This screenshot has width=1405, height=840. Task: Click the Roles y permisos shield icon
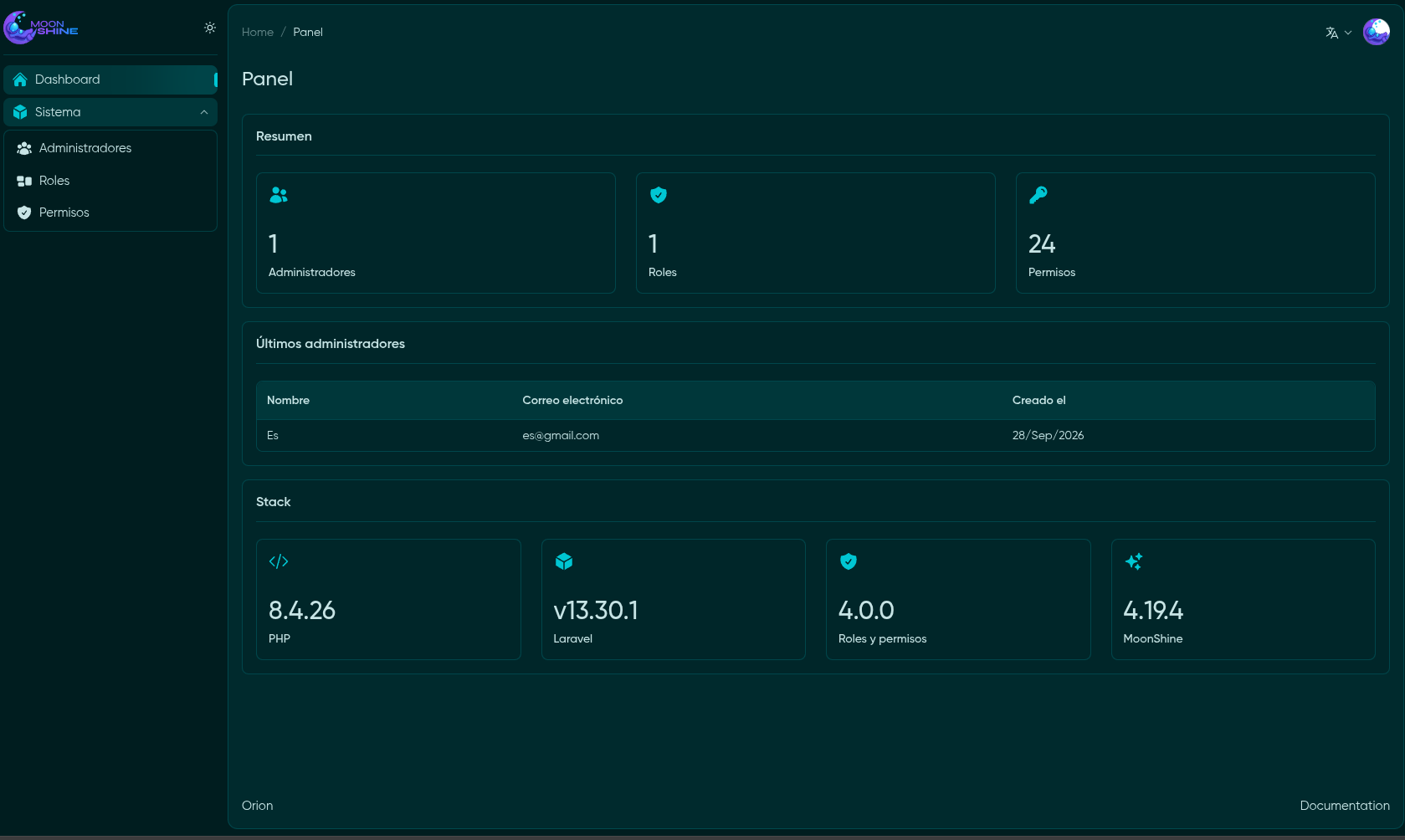(x=849, y=561)
